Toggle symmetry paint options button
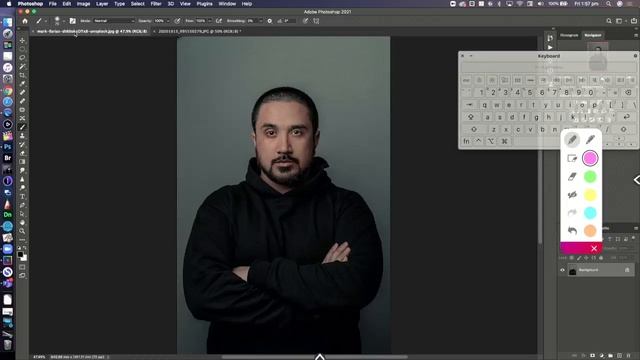This screenshot has width=640, height=360. tap(316, 21)
